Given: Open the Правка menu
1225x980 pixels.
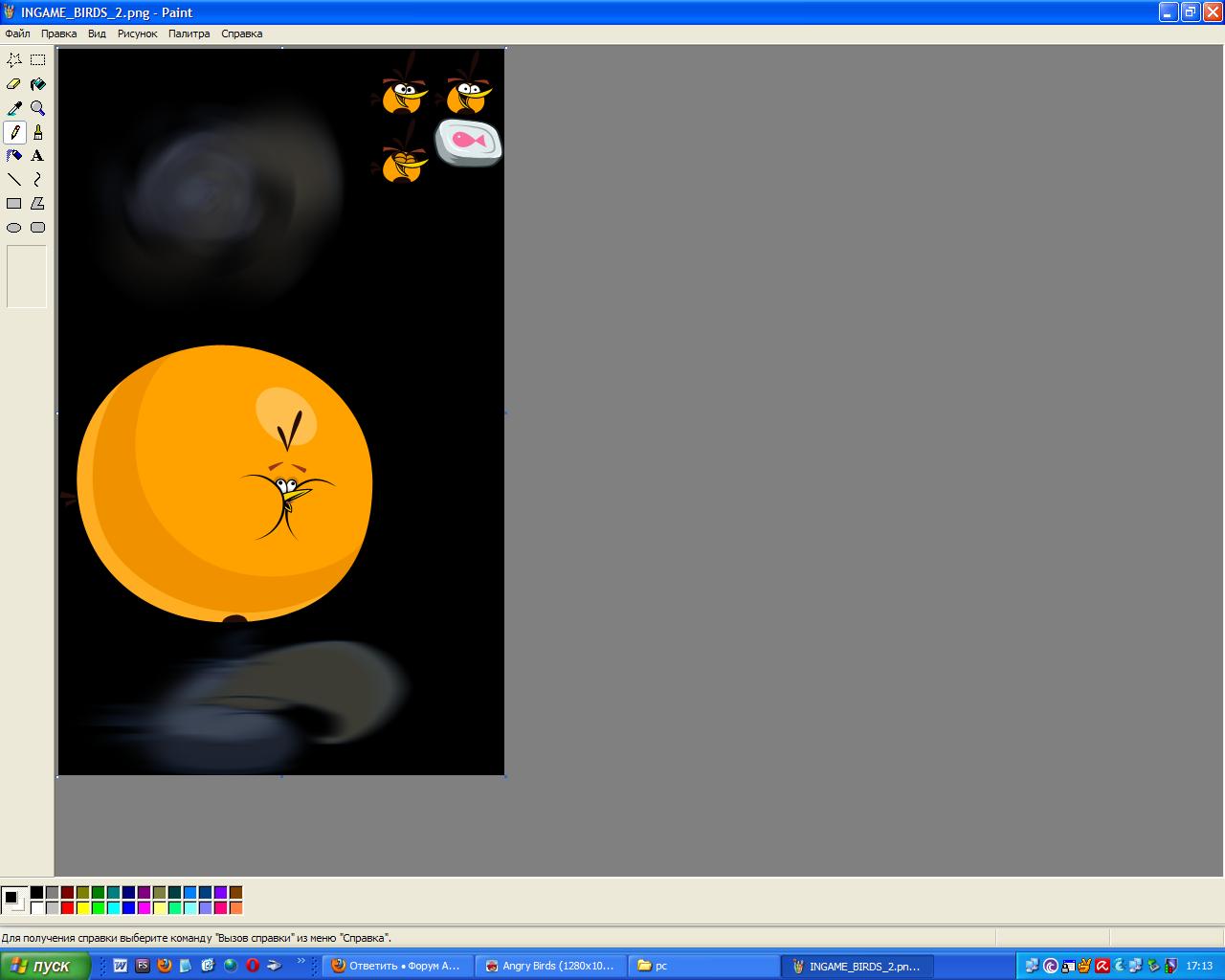Looking at the screenshot, I should coord(58,33).
